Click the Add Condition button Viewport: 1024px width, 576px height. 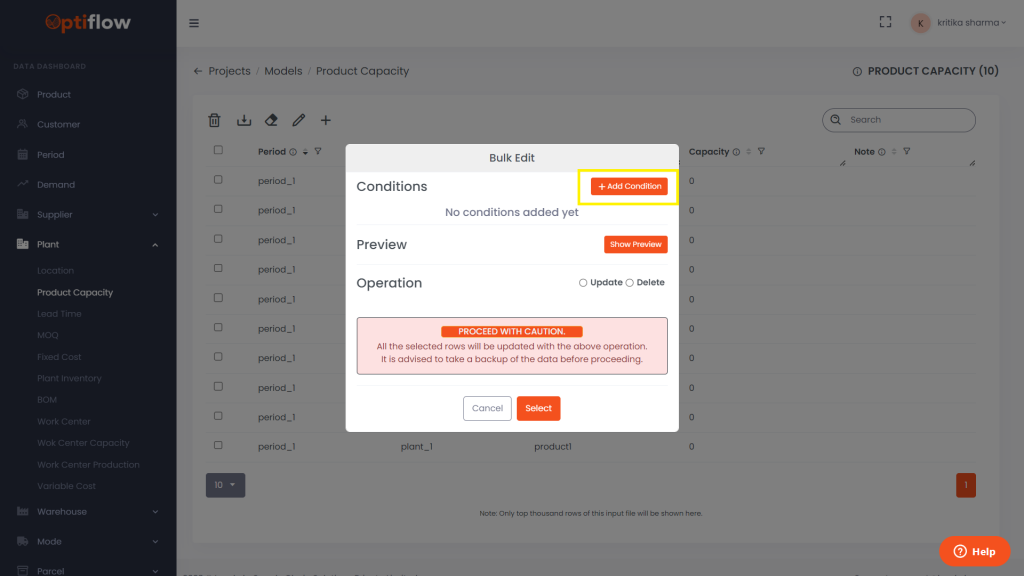[x=629, y=187]
